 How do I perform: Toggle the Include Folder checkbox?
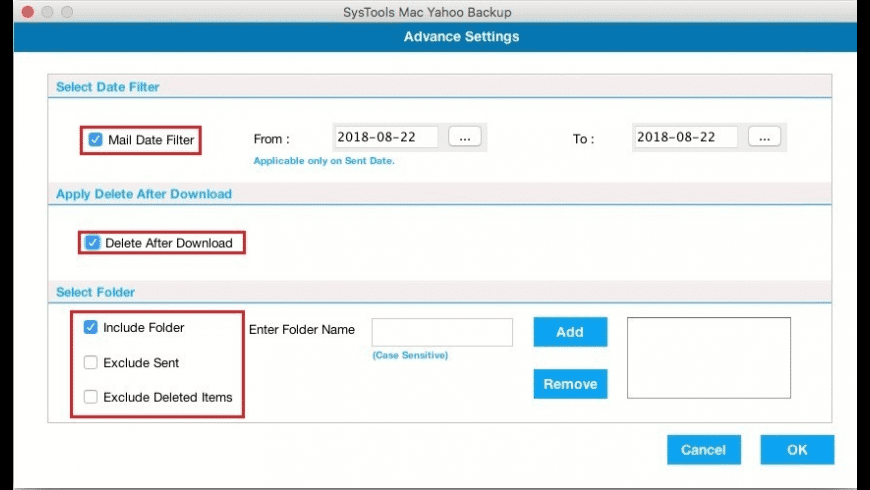pyautogui.click(x=90, y=327)
